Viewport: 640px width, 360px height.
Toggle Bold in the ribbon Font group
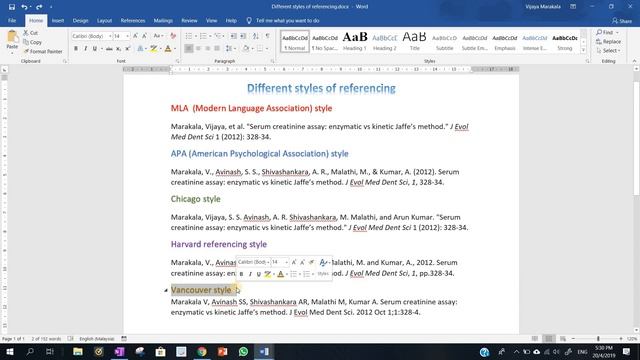(76, 49)
